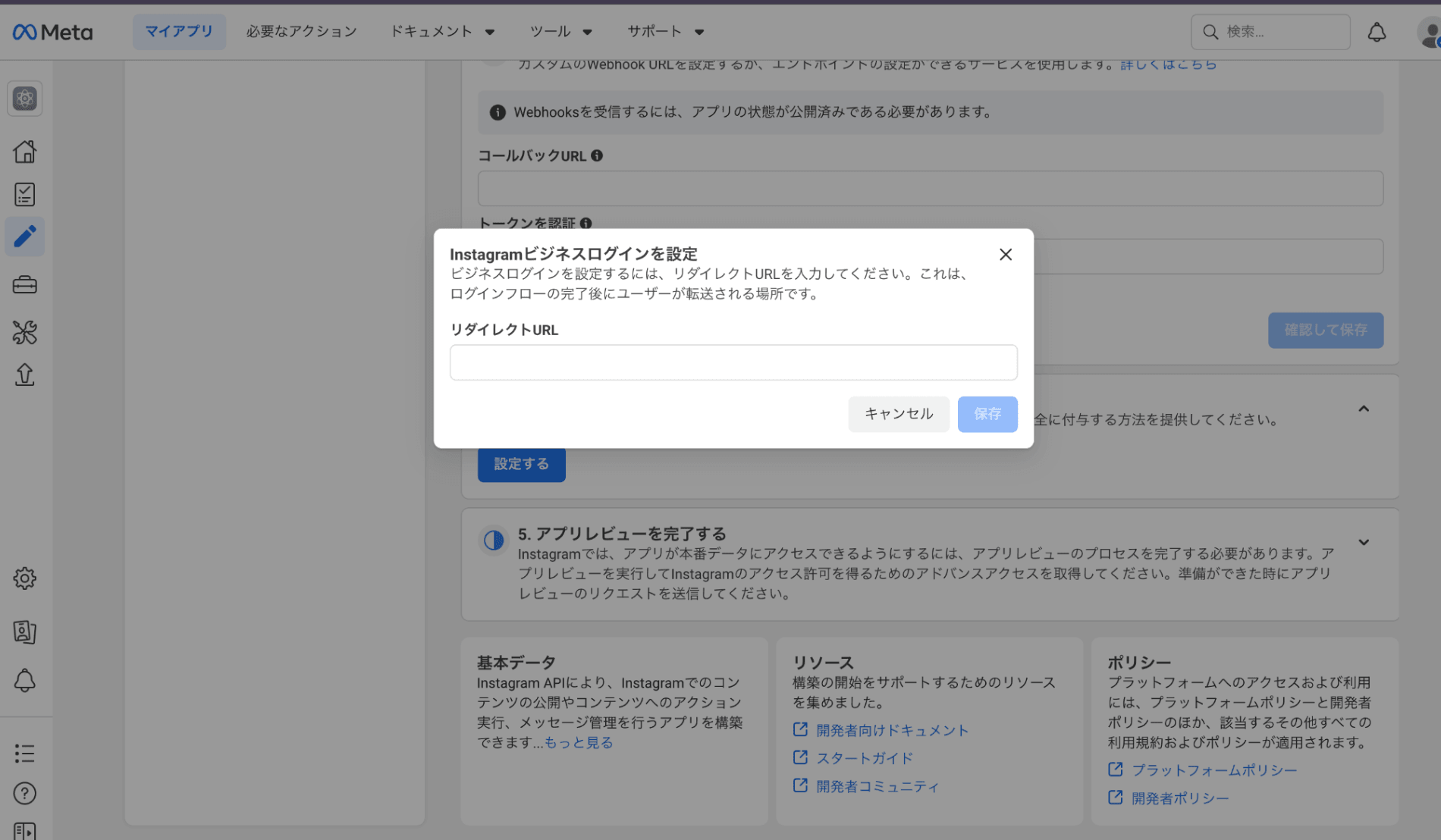The width and height of the screenshot is (1441, 840).
Task: Click the home icon in left sidebar
Action: [x=24, y=152]
